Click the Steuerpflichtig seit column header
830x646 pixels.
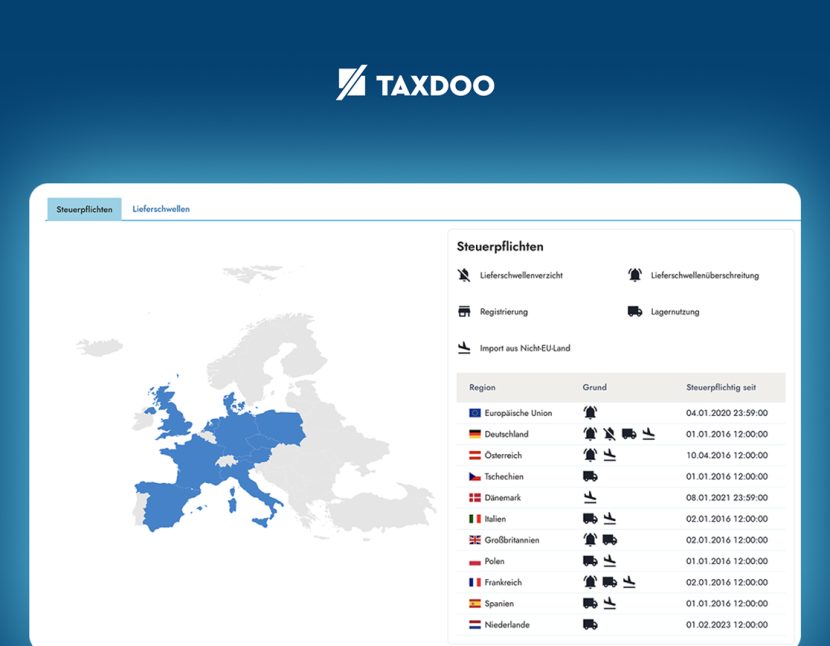(x=721, y=387)
